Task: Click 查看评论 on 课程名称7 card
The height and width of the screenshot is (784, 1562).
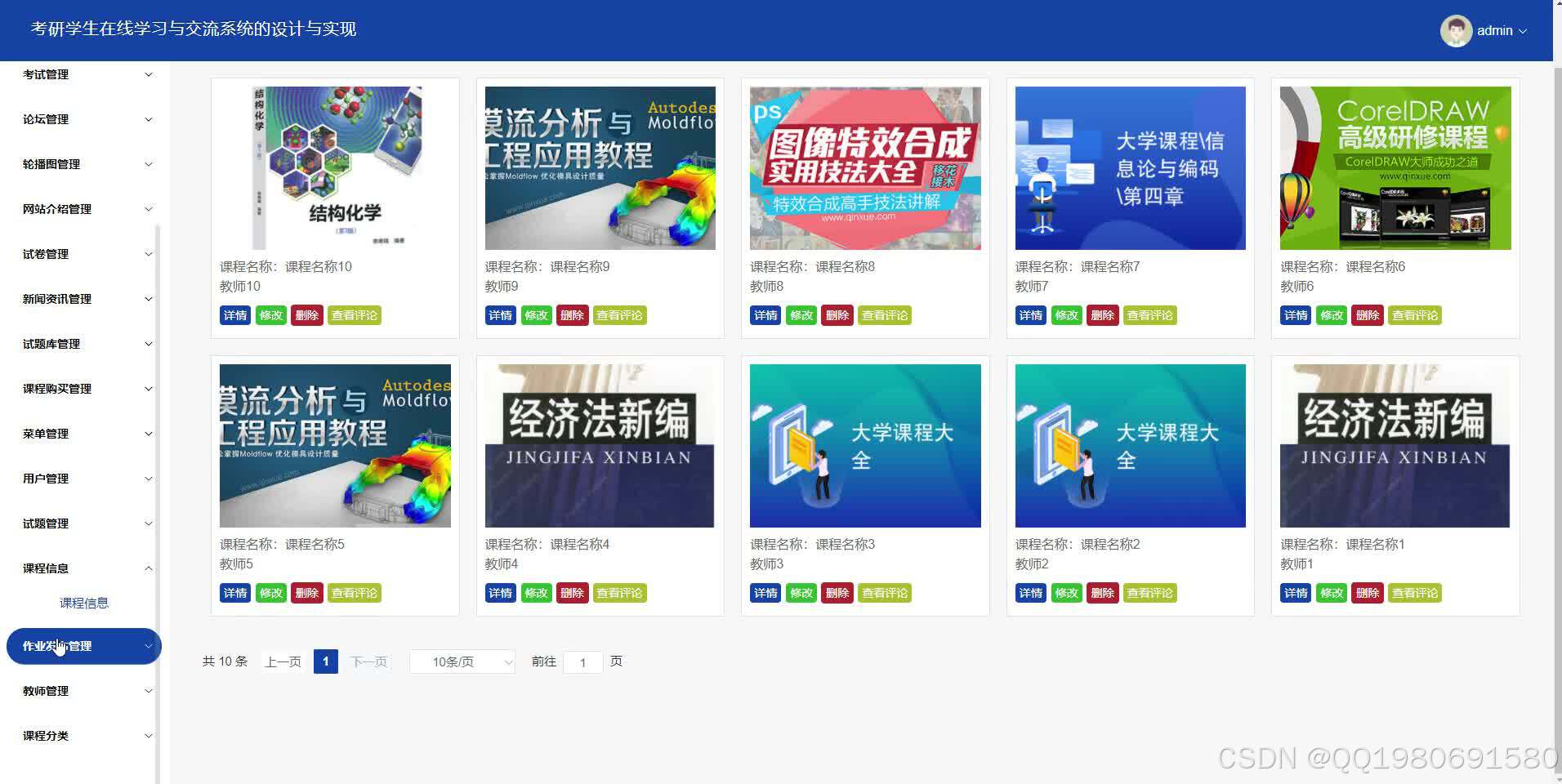Action: click(x=1149, y=314)
